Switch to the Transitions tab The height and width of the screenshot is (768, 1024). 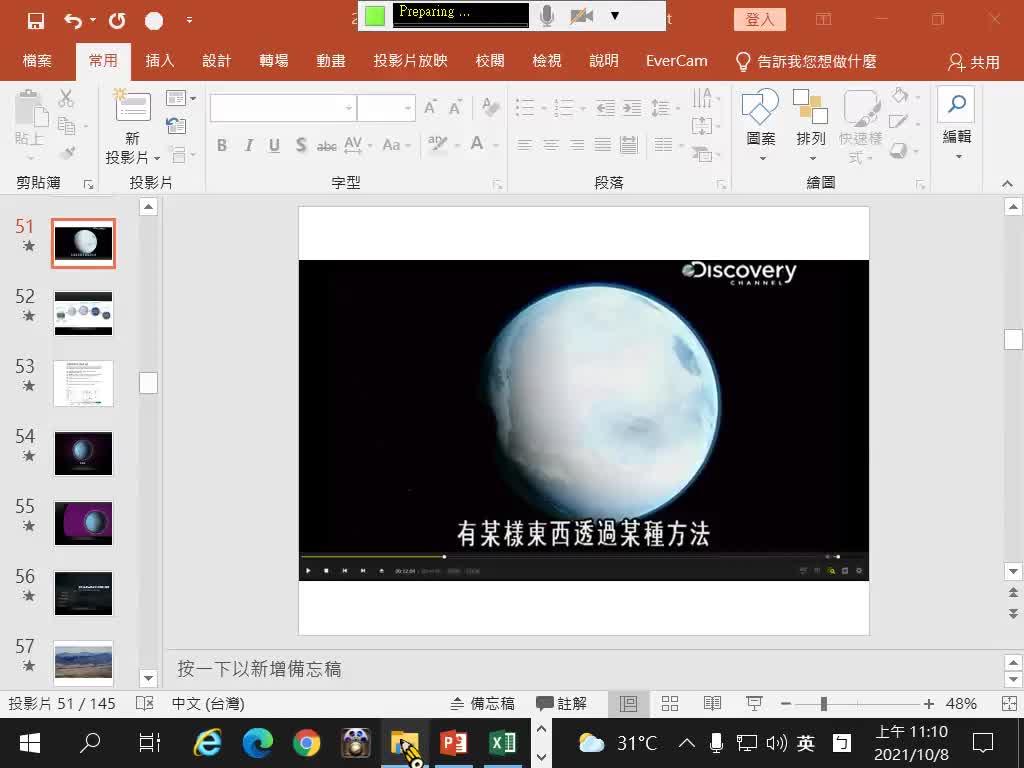click(x=274, y=61)
